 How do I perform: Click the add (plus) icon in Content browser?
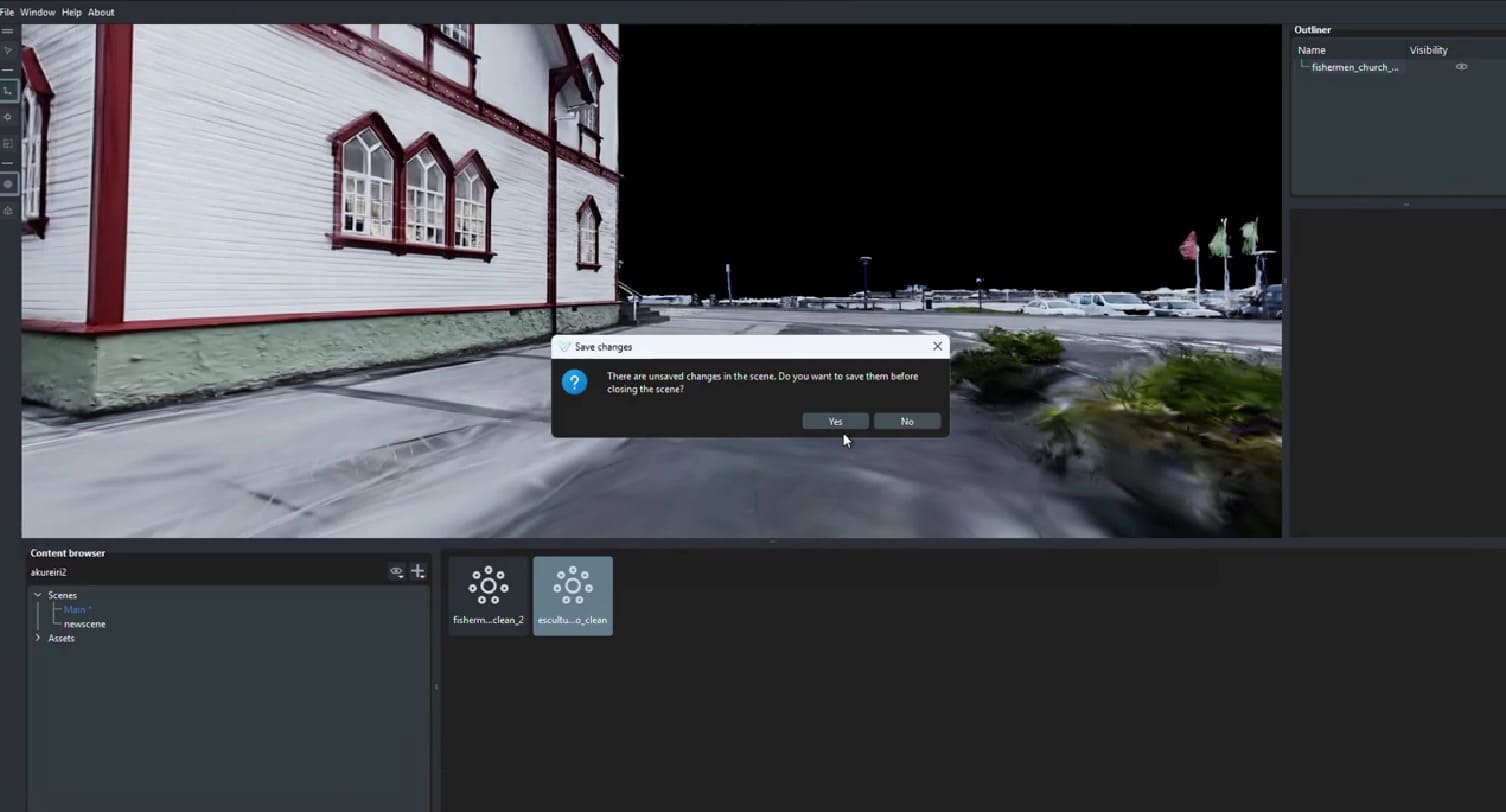tap(418, 572)
